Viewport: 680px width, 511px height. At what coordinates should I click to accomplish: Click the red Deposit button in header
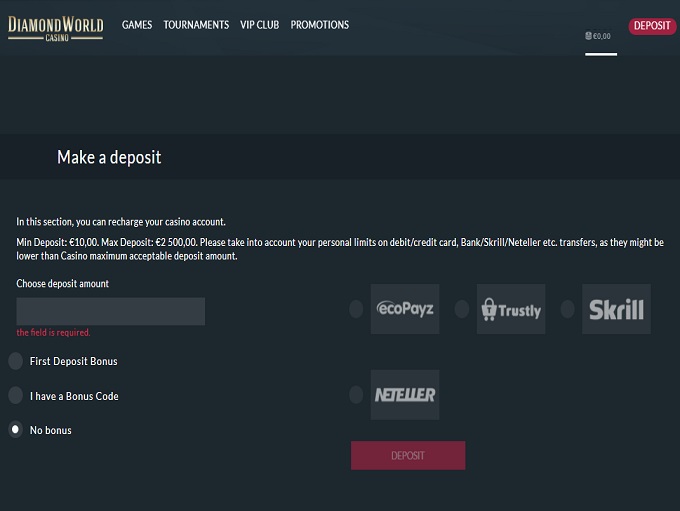pos(652,26)
